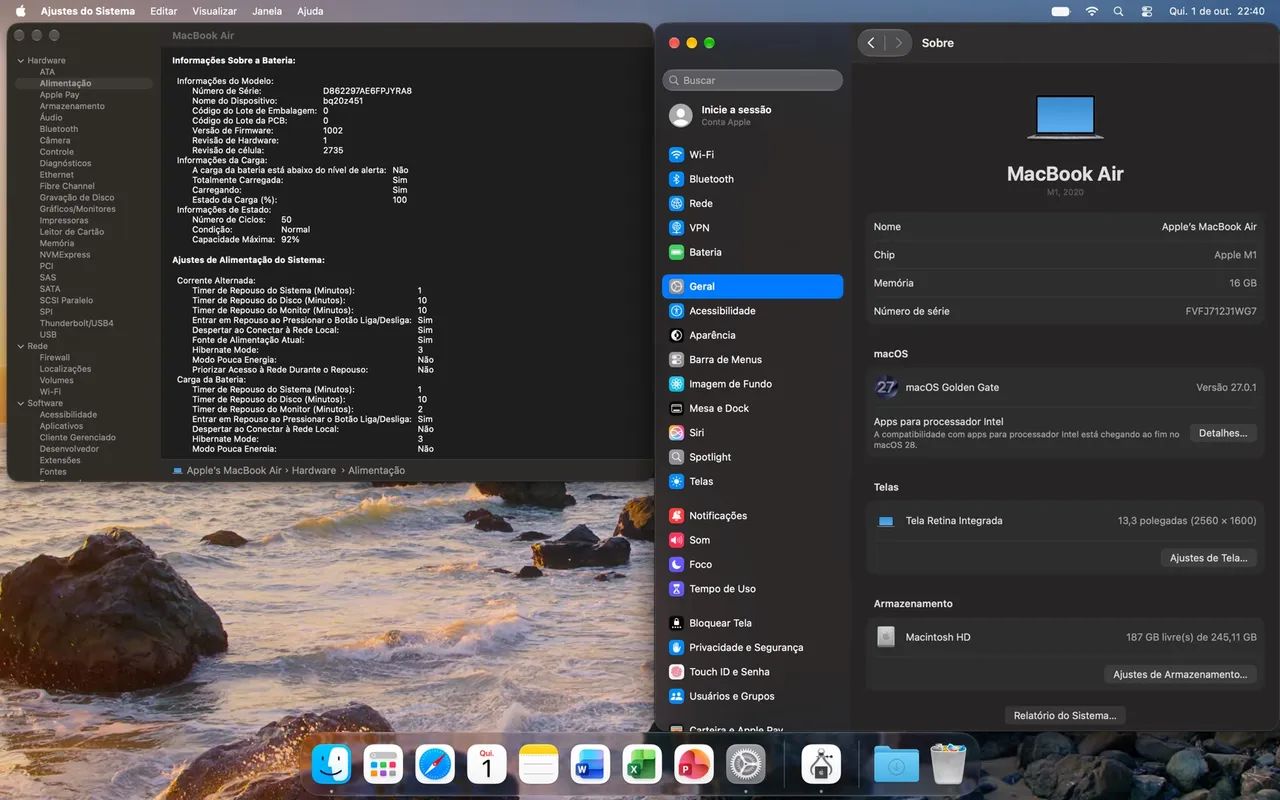Select Armazenamento in the Hardware list
This screenshot has height=800, width=1280.
coord(72,106)
